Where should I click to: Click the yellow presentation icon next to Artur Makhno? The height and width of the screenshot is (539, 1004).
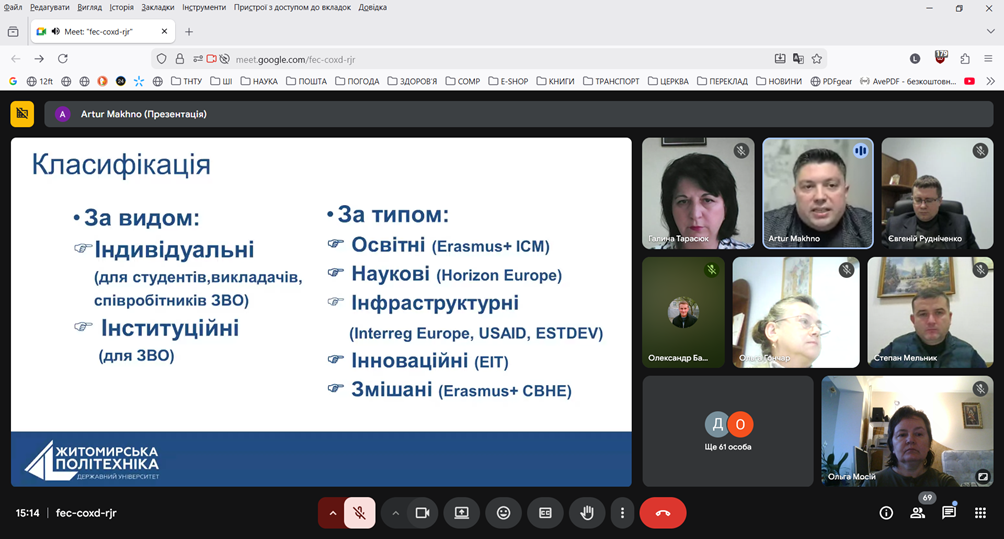click(x=22, y=114)
